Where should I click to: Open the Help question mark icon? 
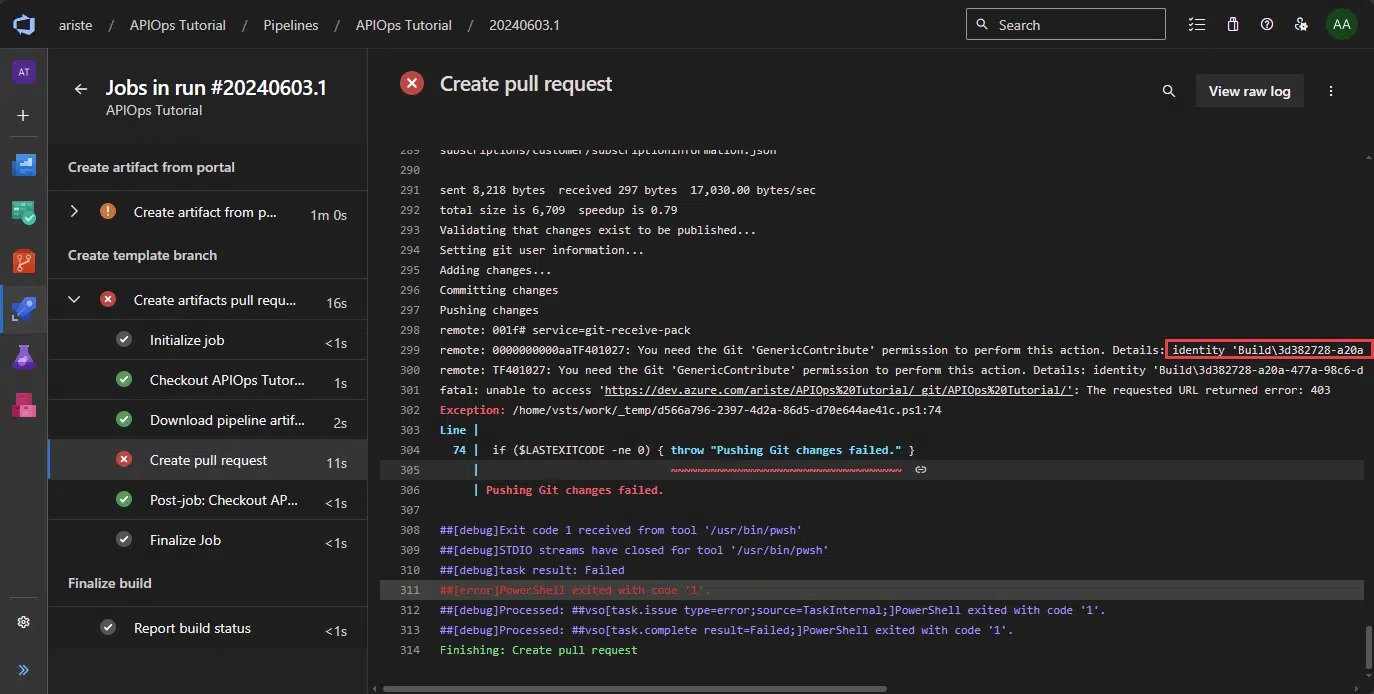[1267, 23]
